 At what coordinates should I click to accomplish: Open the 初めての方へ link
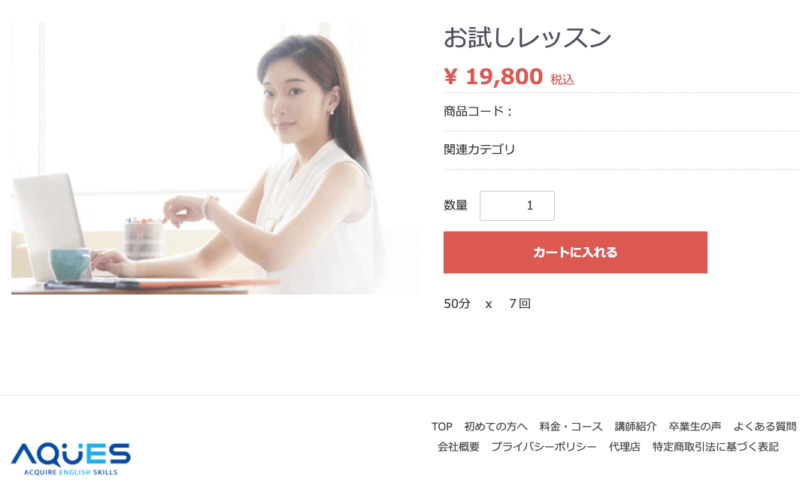[495, 426]
